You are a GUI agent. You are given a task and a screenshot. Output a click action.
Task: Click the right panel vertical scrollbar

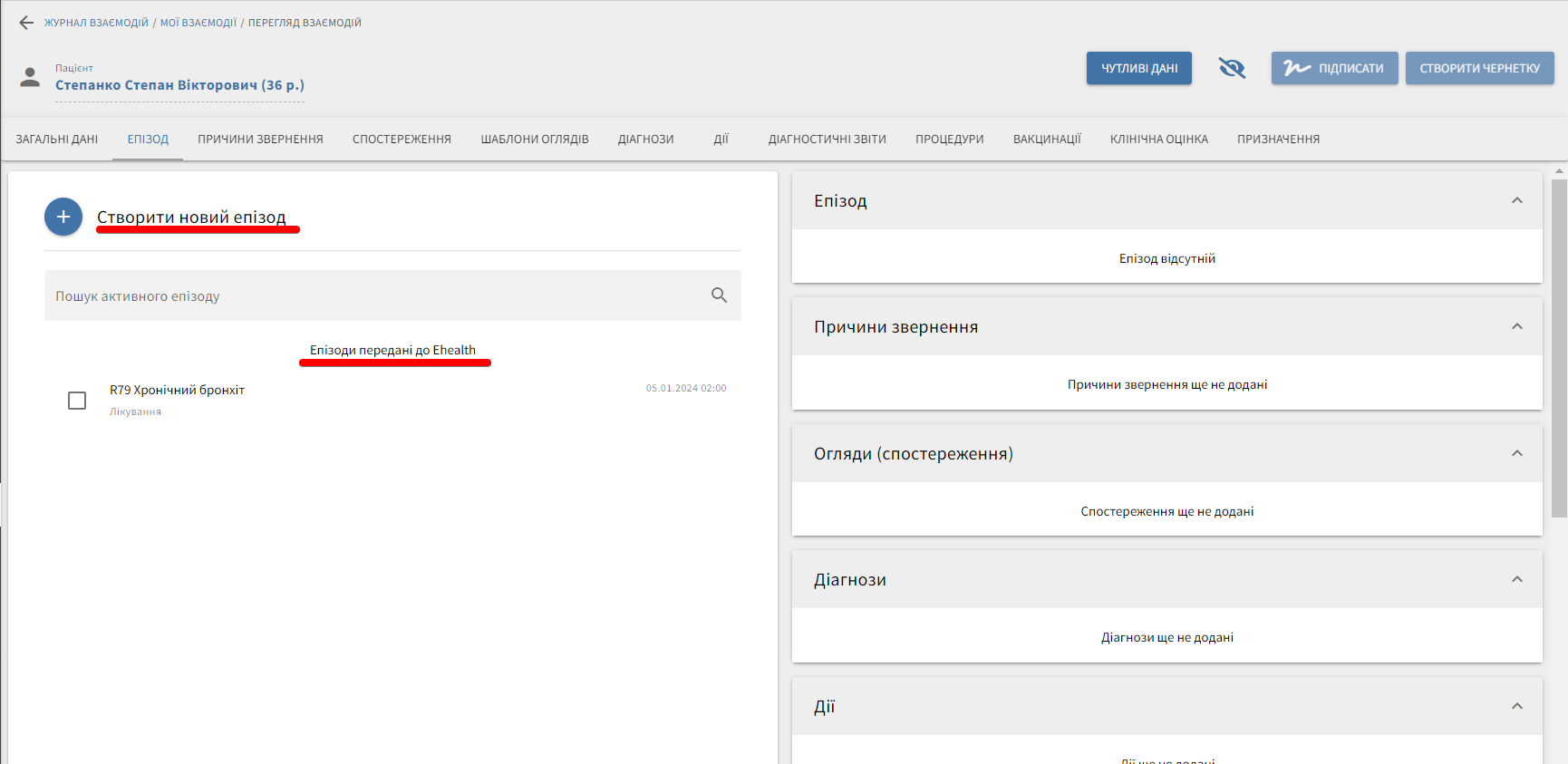click(1559, 349)
